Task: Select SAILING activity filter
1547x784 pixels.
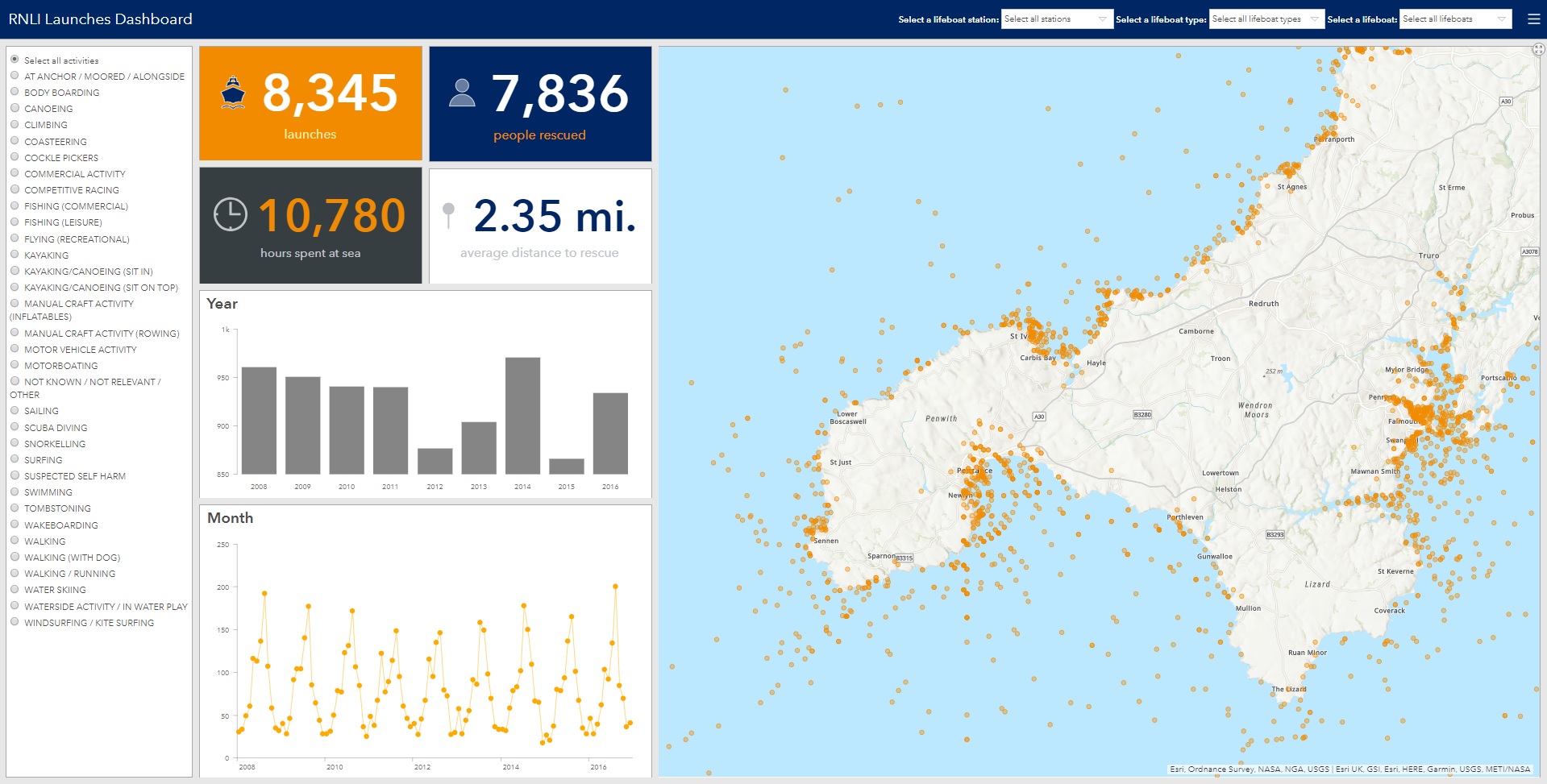Action: pos(15,410)
